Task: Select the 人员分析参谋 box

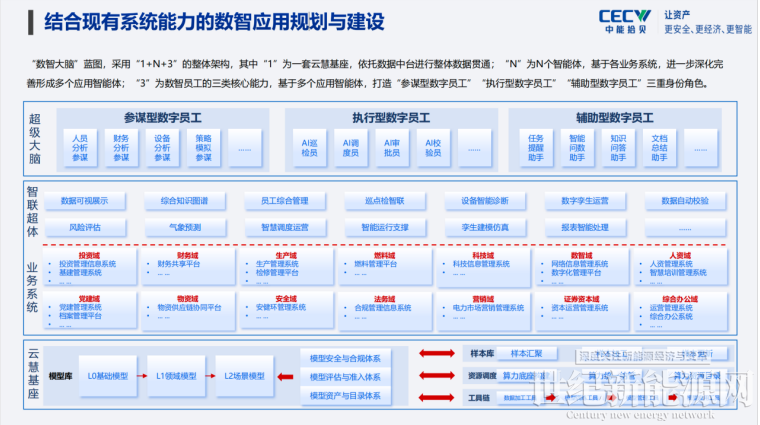Action: tap(80, 148)
